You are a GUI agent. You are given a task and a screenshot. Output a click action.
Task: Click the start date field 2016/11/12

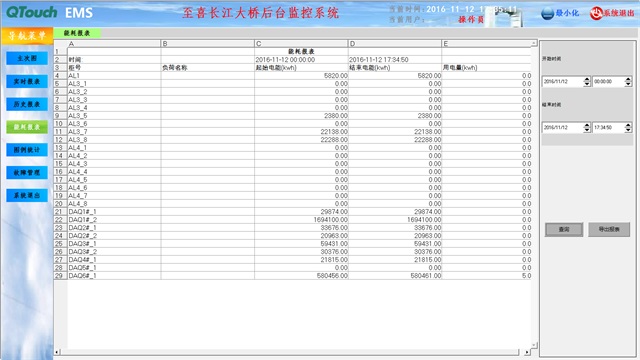[x=562, y=82]
